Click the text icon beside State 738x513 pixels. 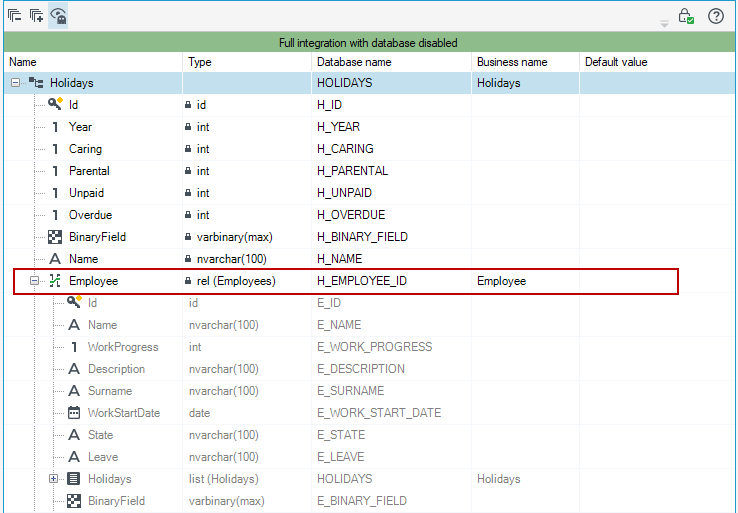click(x=74, y=435)
